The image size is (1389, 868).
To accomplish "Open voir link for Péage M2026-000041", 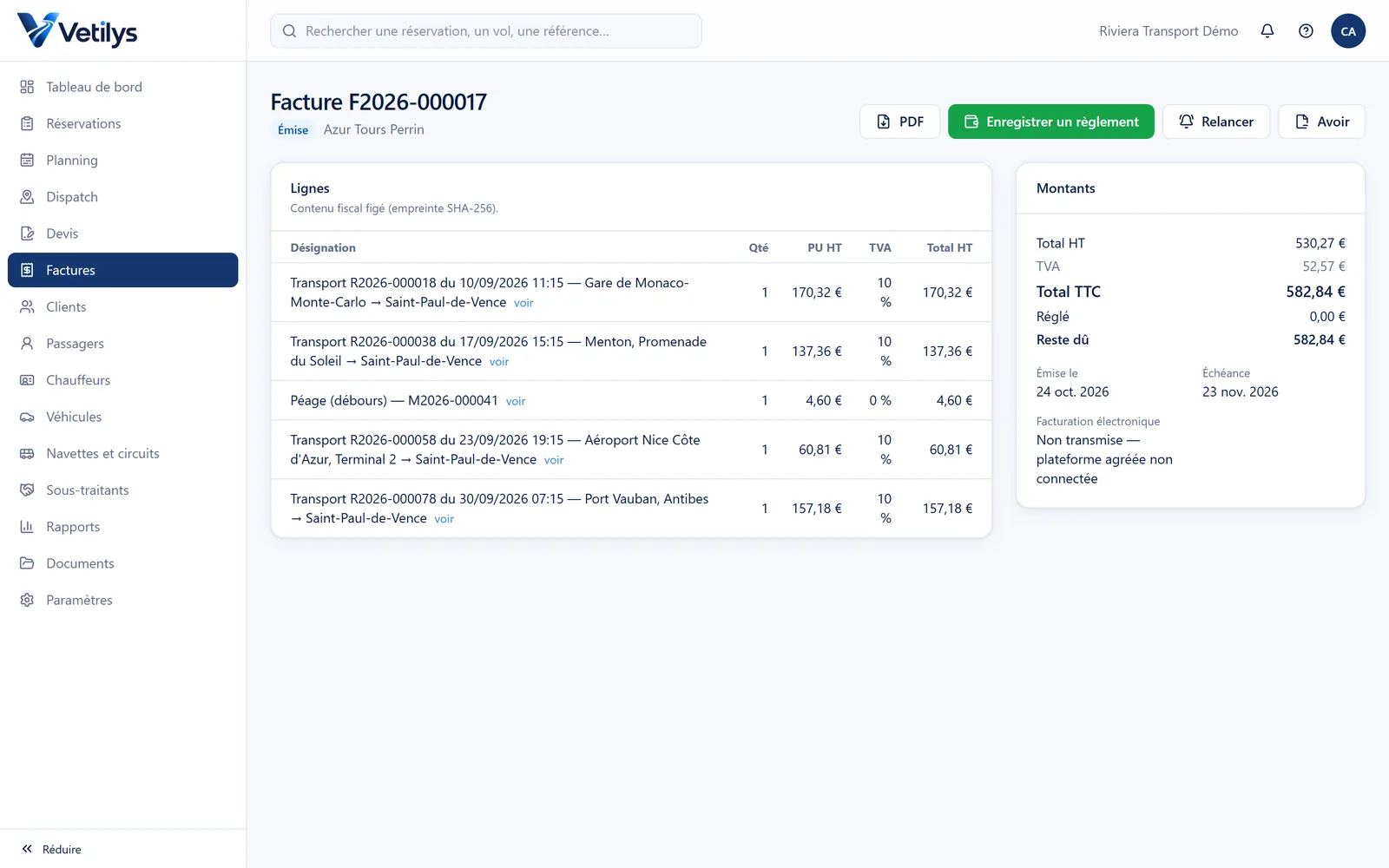I will [x=516, y=401].
